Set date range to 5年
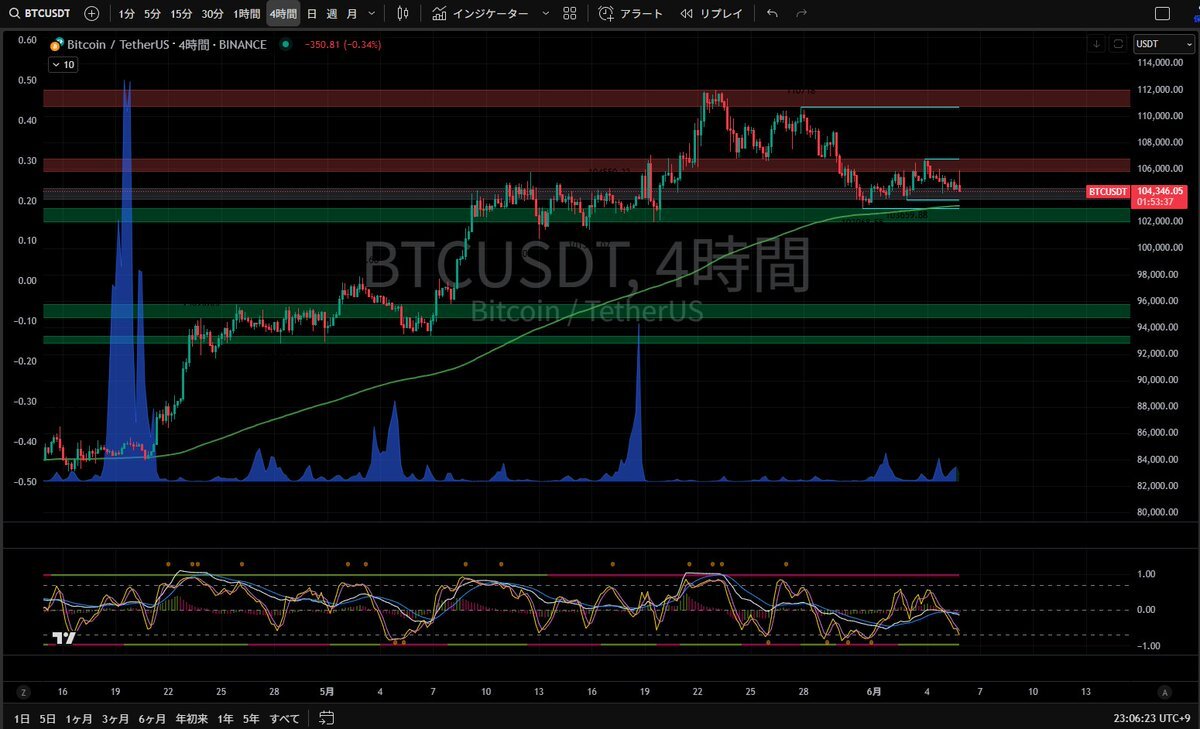The image size is (1200, 729). (253, 718)
